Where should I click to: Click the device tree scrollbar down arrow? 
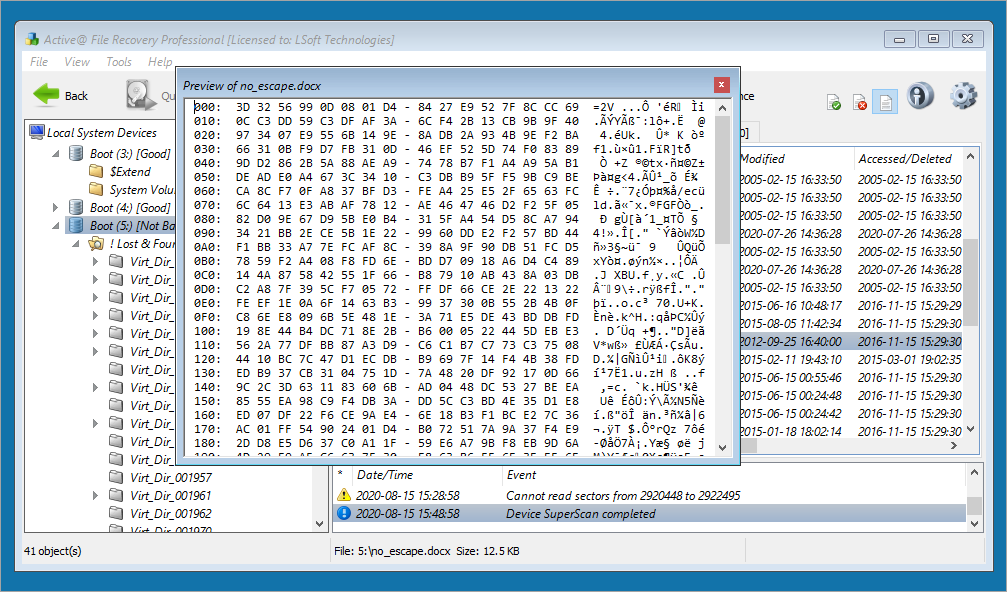320,524
